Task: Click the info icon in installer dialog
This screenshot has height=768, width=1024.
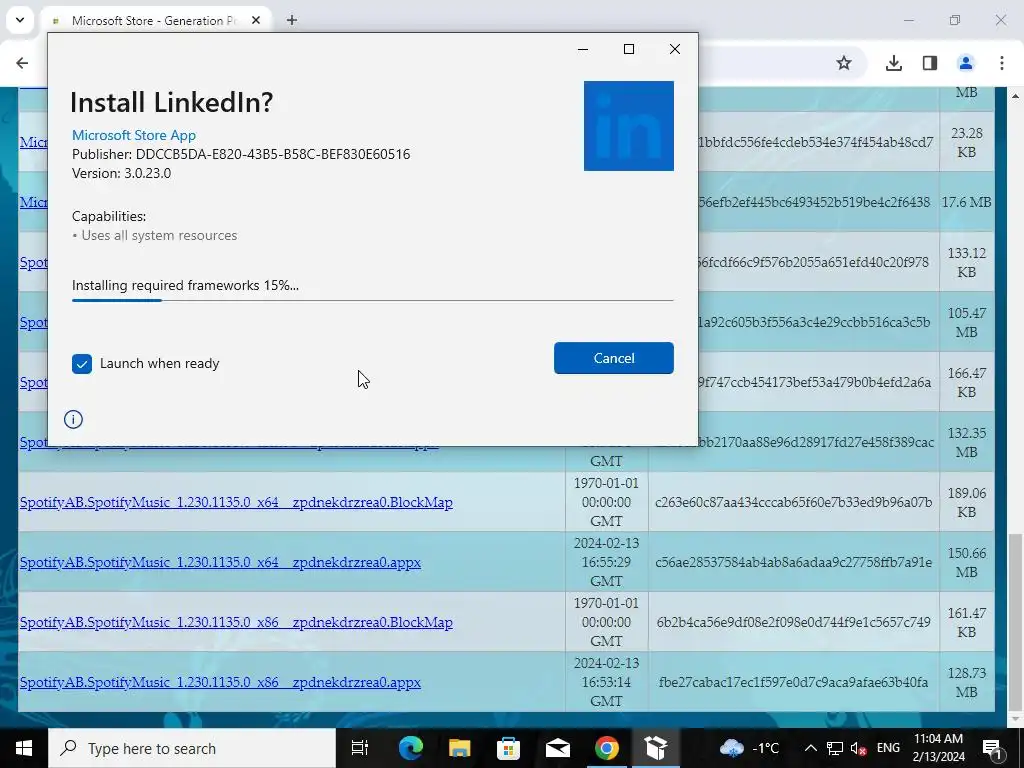Action: (73, 419)
